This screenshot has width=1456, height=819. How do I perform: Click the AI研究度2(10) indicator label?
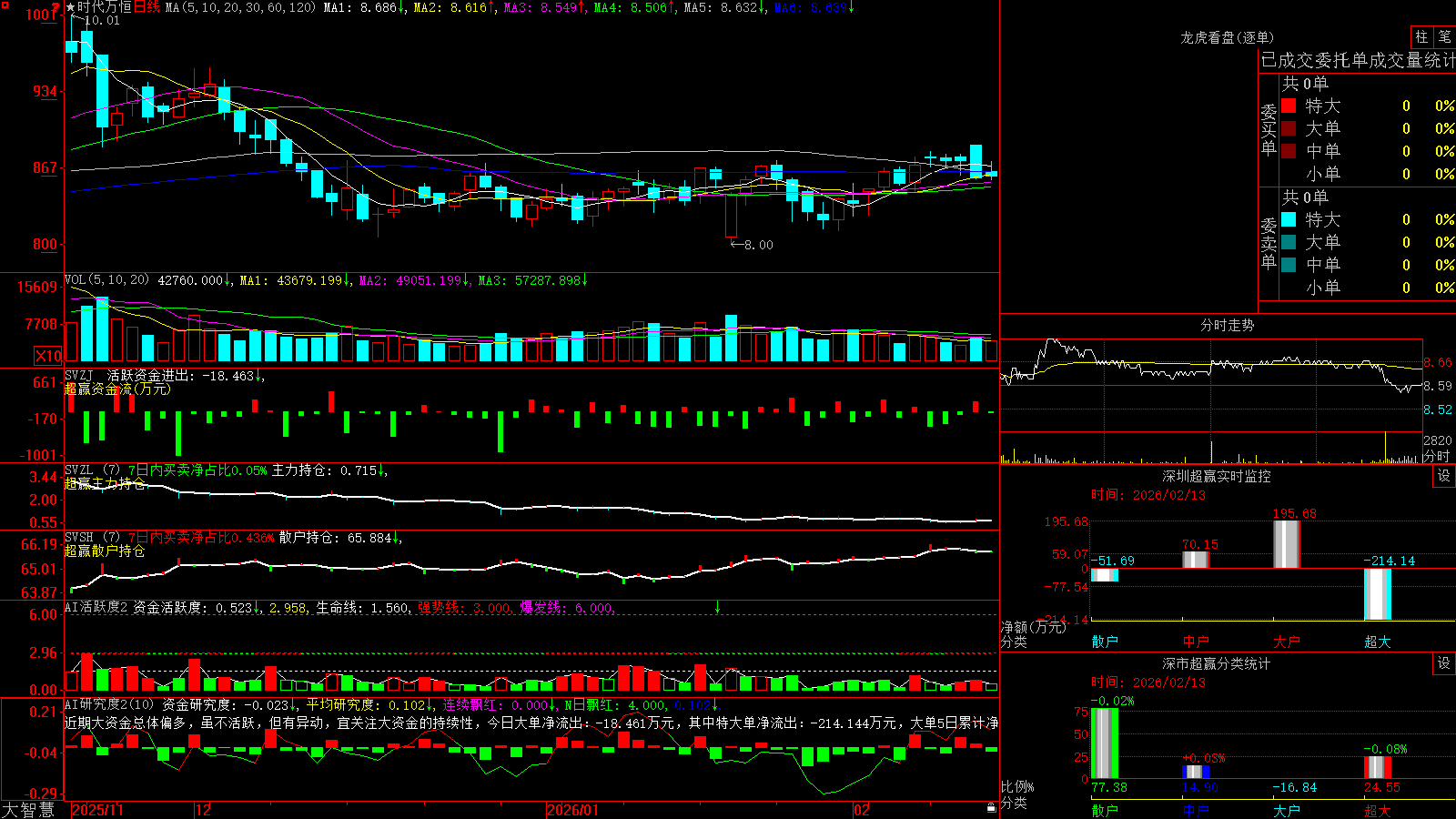(x=109, y=704)
